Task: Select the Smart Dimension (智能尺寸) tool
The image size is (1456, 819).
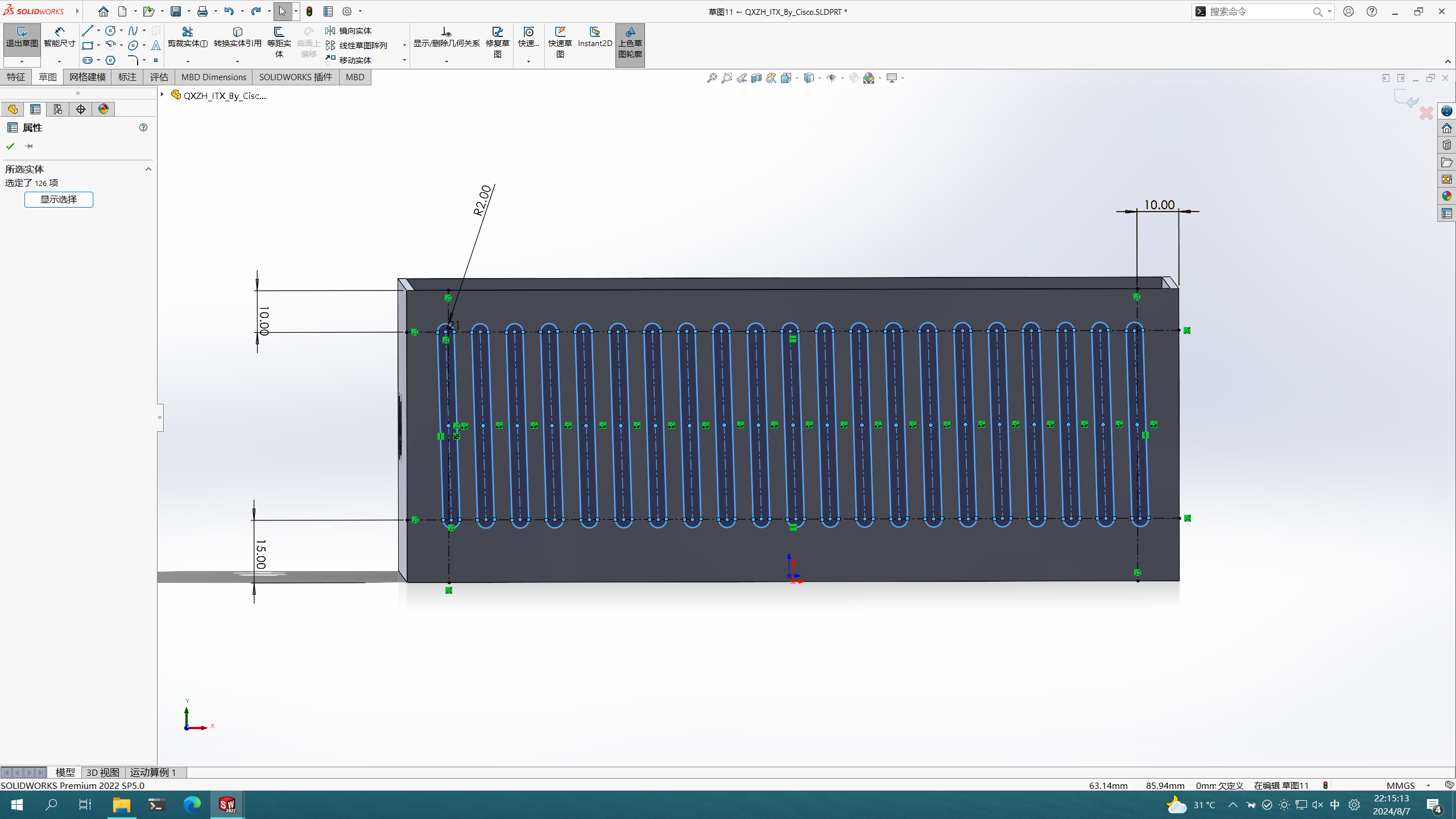Action: coord(59,36)
